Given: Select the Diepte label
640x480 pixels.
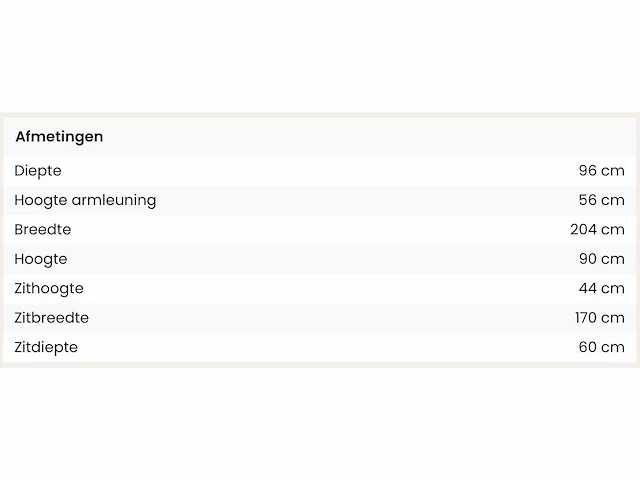Looking at the screenshot, I should coord(38,171).
